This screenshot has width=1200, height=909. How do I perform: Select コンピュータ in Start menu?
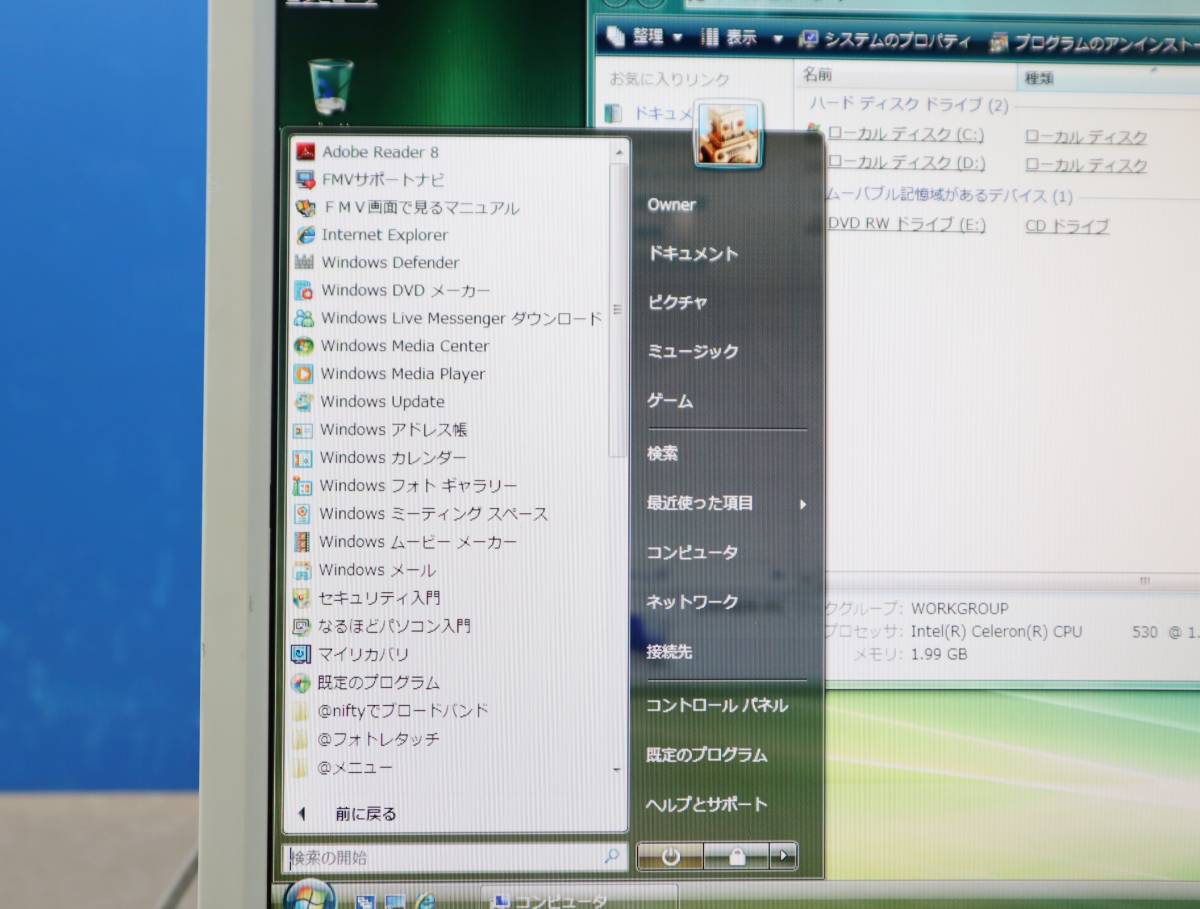point(692,553)
